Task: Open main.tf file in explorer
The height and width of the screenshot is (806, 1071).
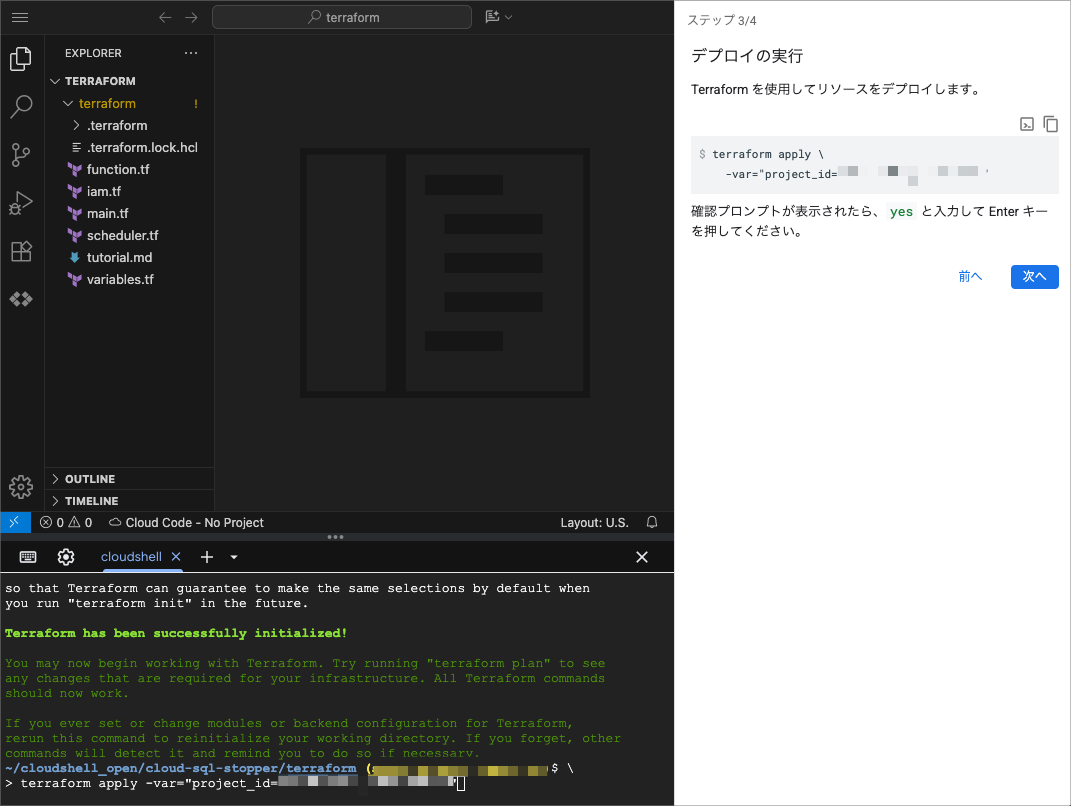Action: [x=107, y=213]
